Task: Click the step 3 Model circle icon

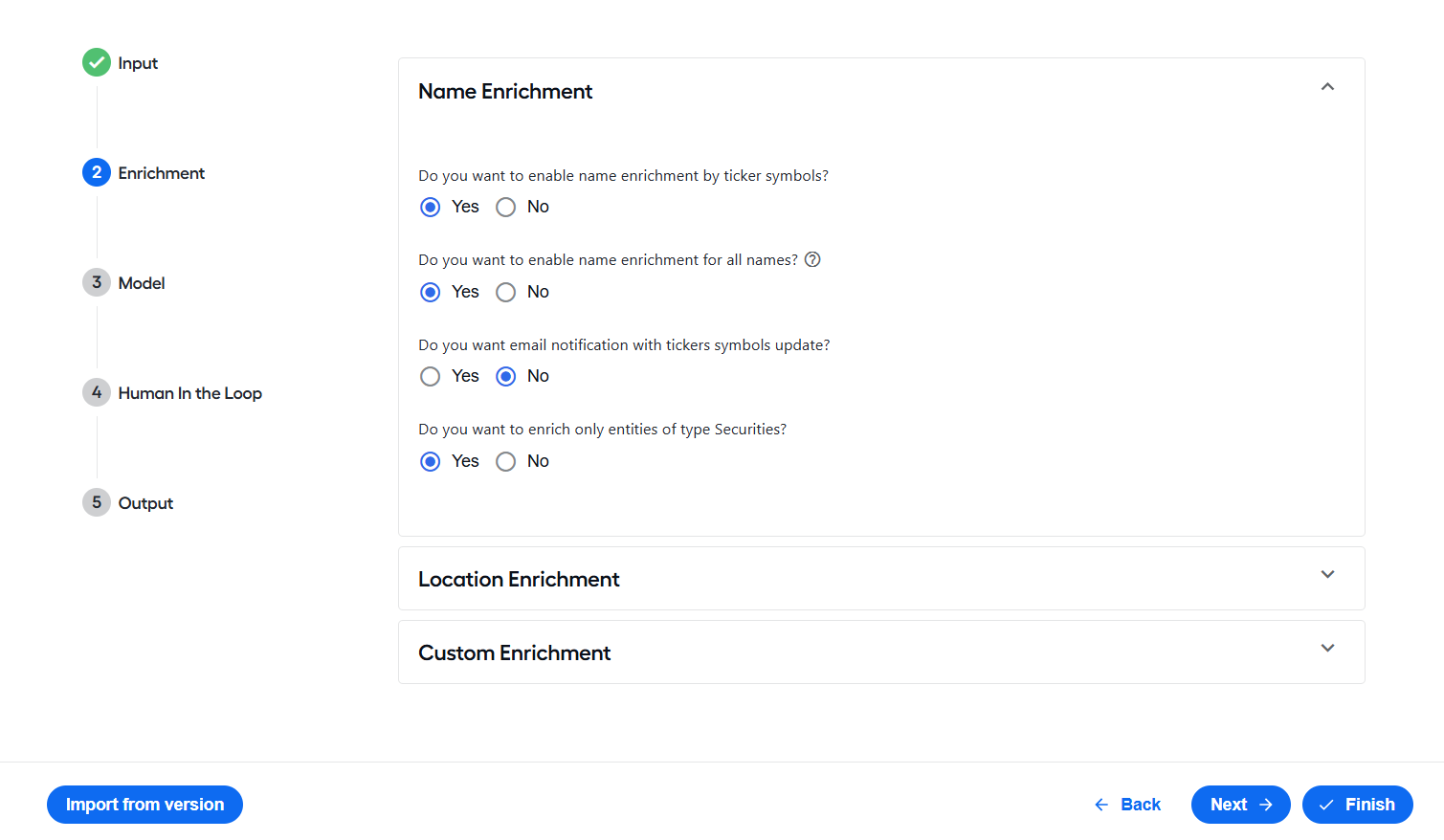Action: point(97,282)
